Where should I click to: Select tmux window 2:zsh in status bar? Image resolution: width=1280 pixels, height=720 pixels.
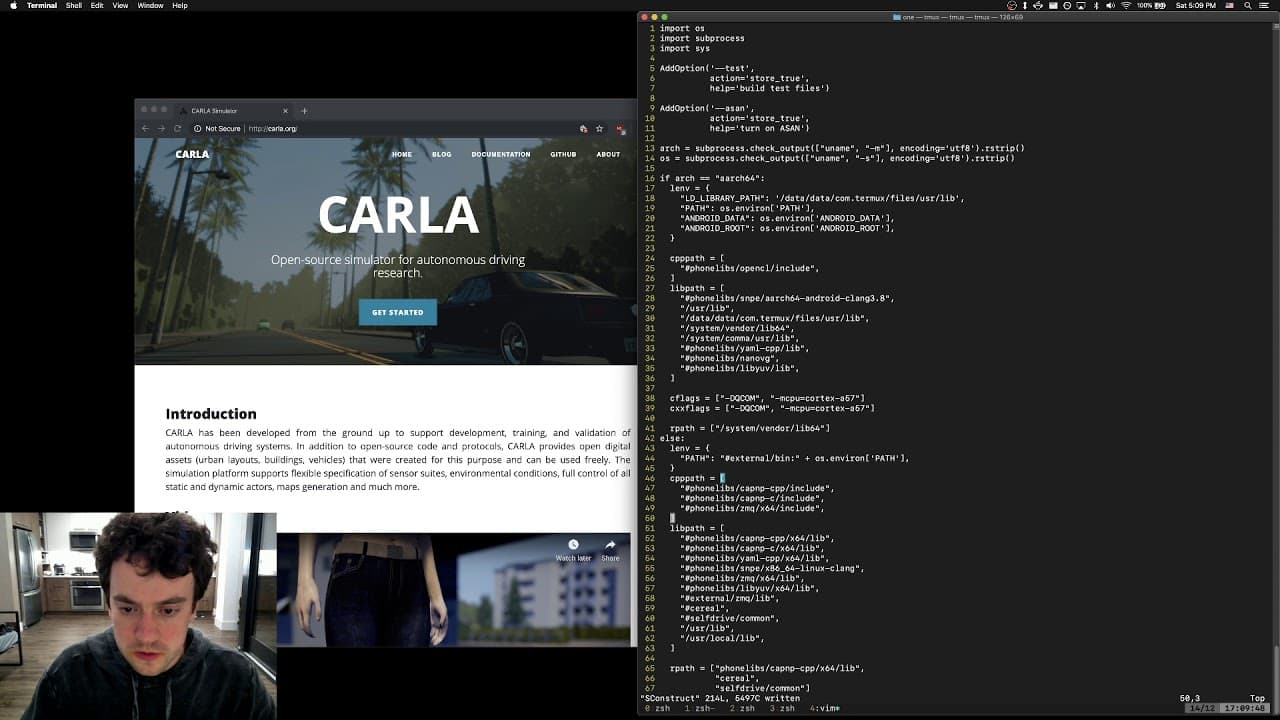pyautogui.click(x=742, y=709)
